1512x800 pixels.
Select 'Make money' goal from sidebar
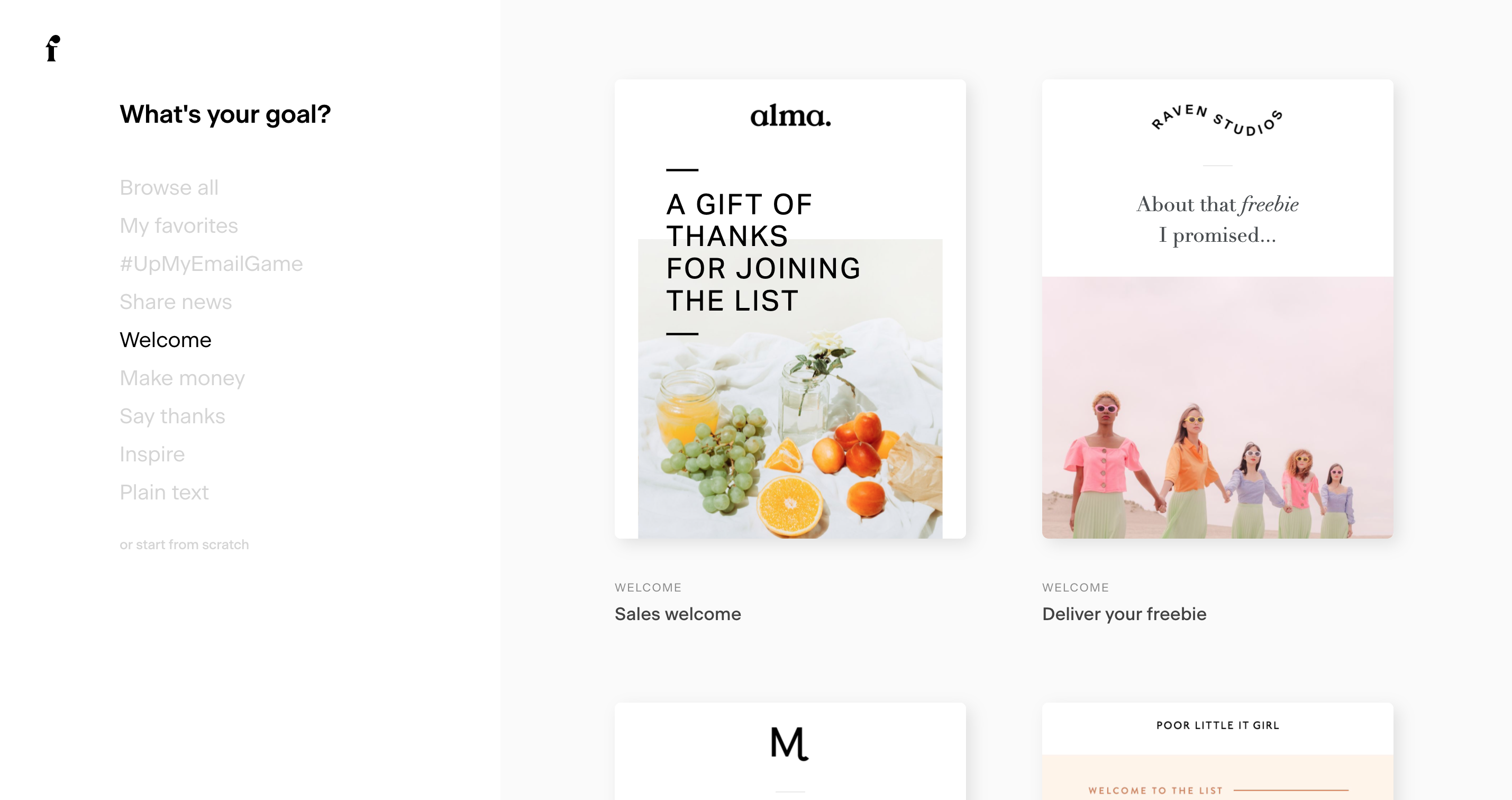(x=181, y=378)
